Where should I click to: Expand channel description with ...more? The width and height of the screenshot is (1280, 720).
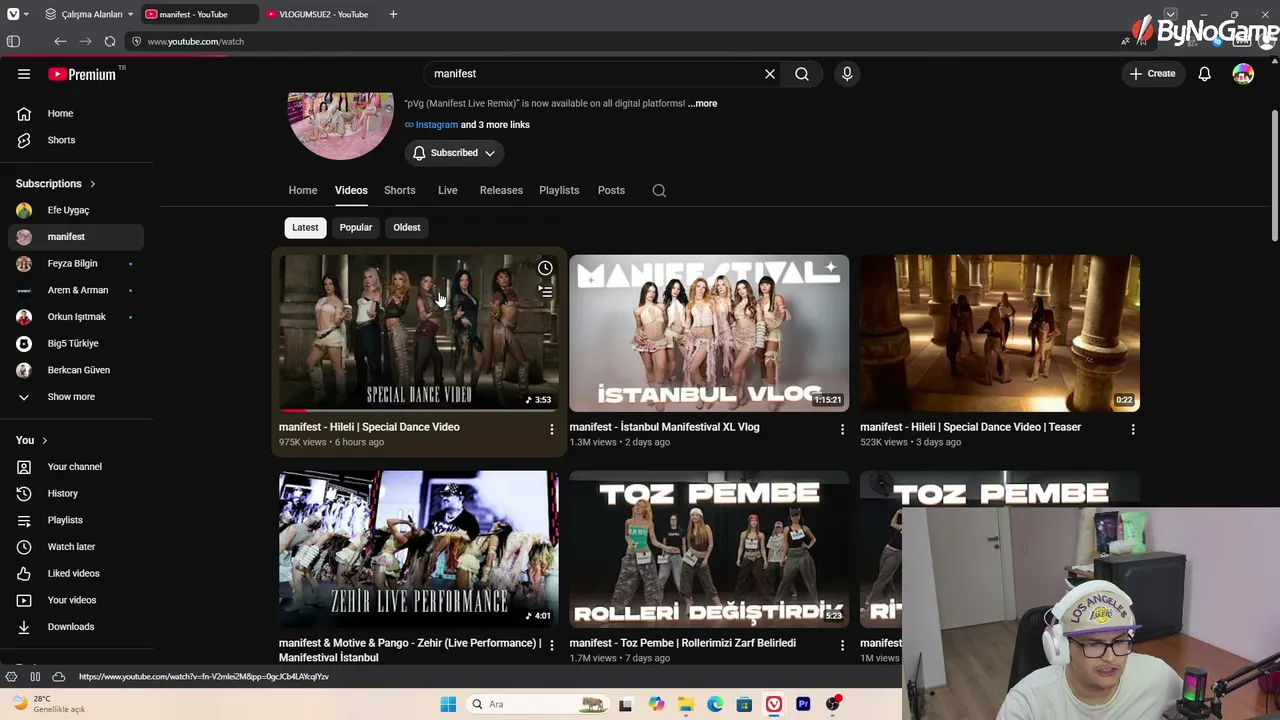pos(702,103)
